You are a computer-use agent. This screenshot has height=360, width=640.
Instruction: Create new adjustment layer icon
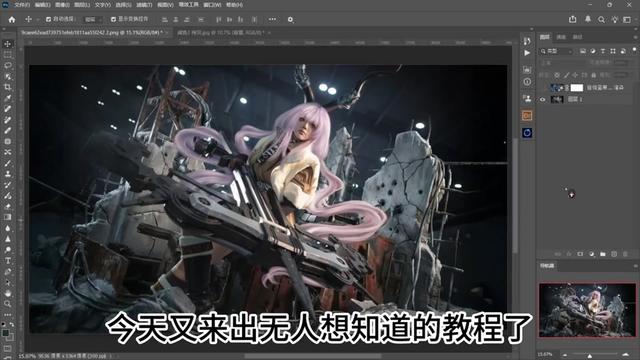pyautogui.click(x=591, y=254)
